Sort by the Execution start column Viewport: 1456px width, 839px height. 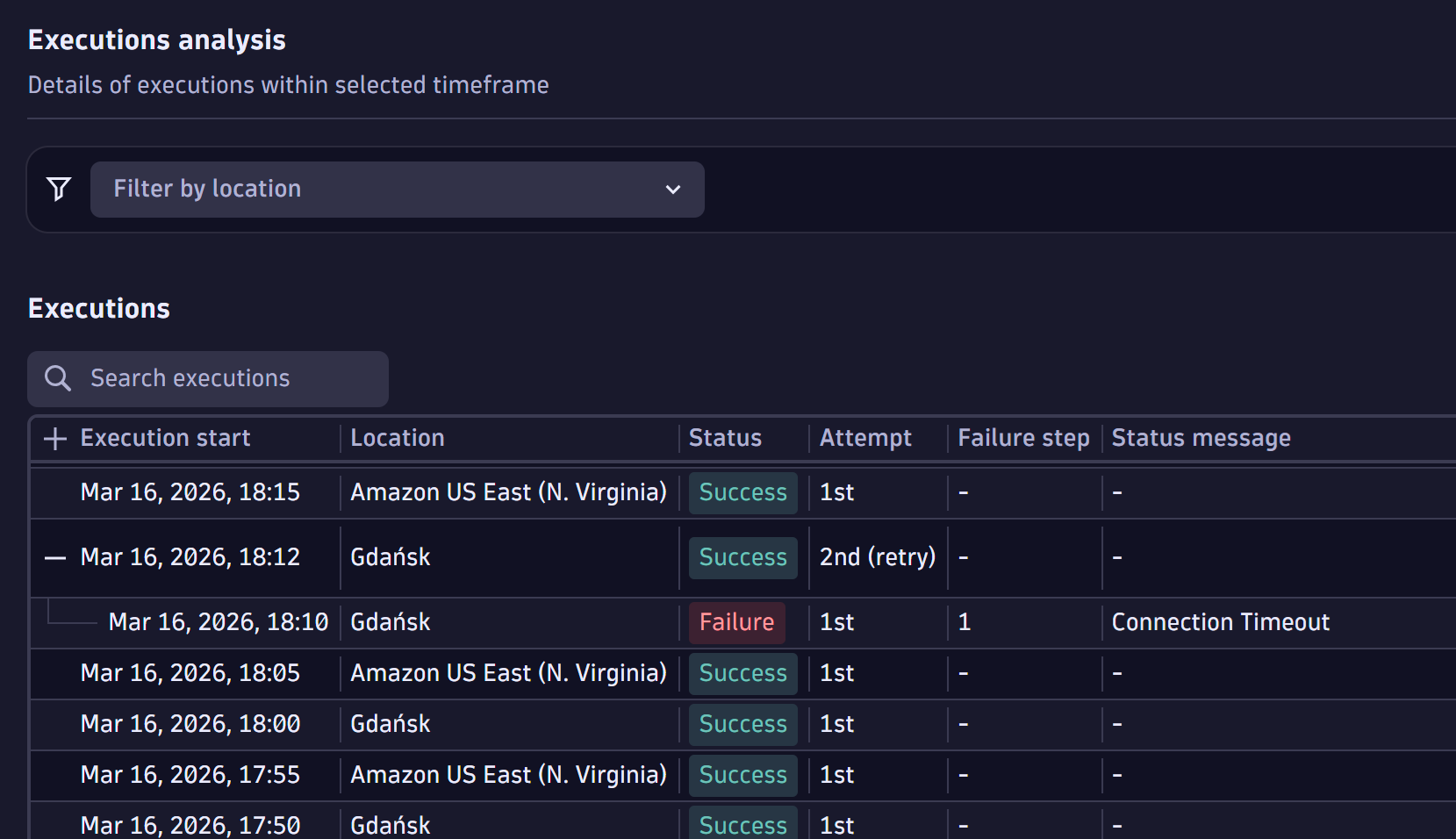point(165,438)
